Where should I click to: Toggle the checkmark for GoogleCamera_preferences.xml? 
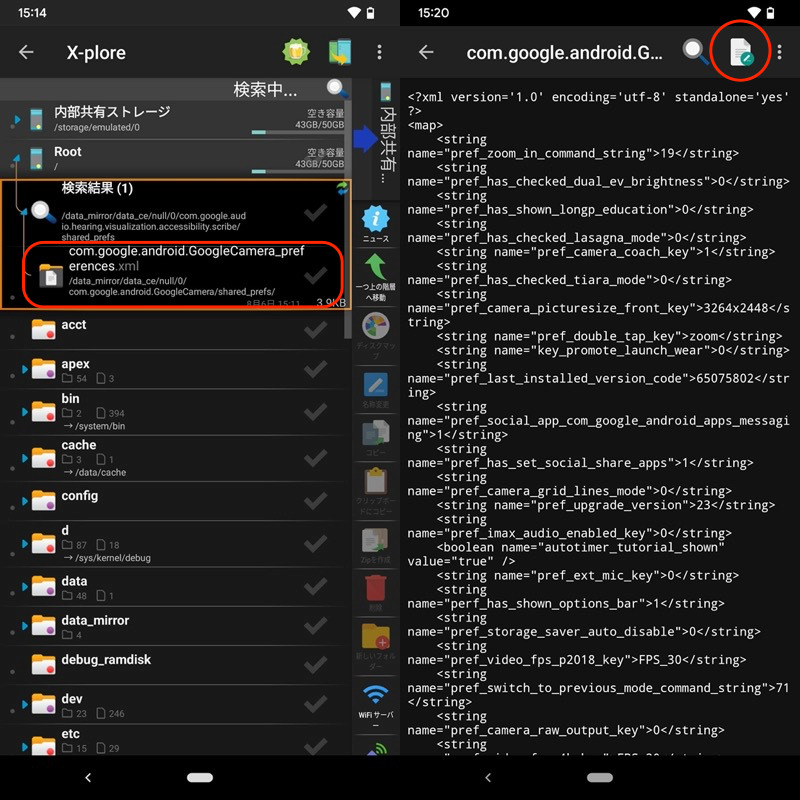pos(315,272)
